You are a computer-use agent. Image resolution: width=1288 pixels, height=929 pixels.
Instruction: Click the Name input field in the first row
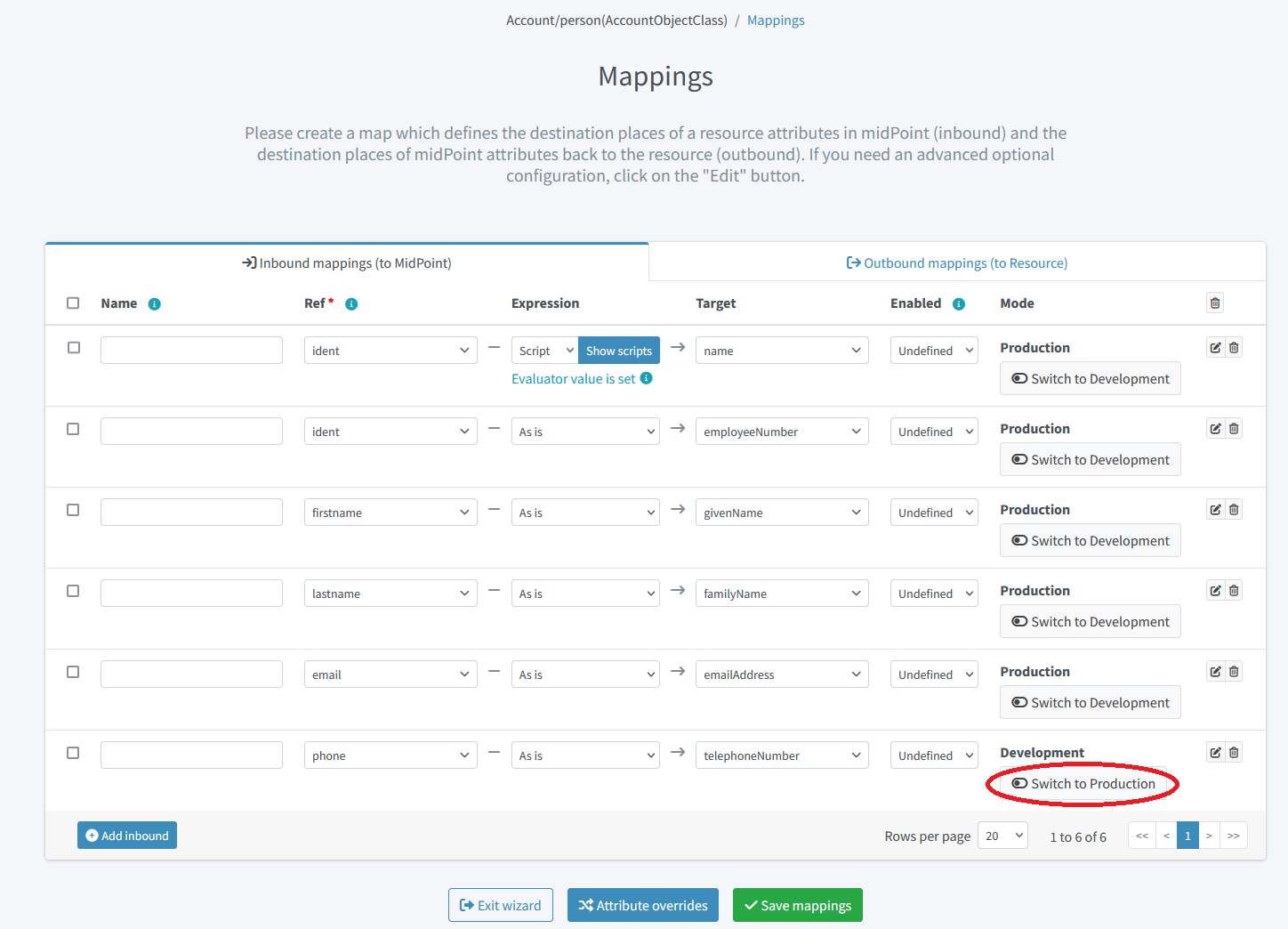(191, 350)
